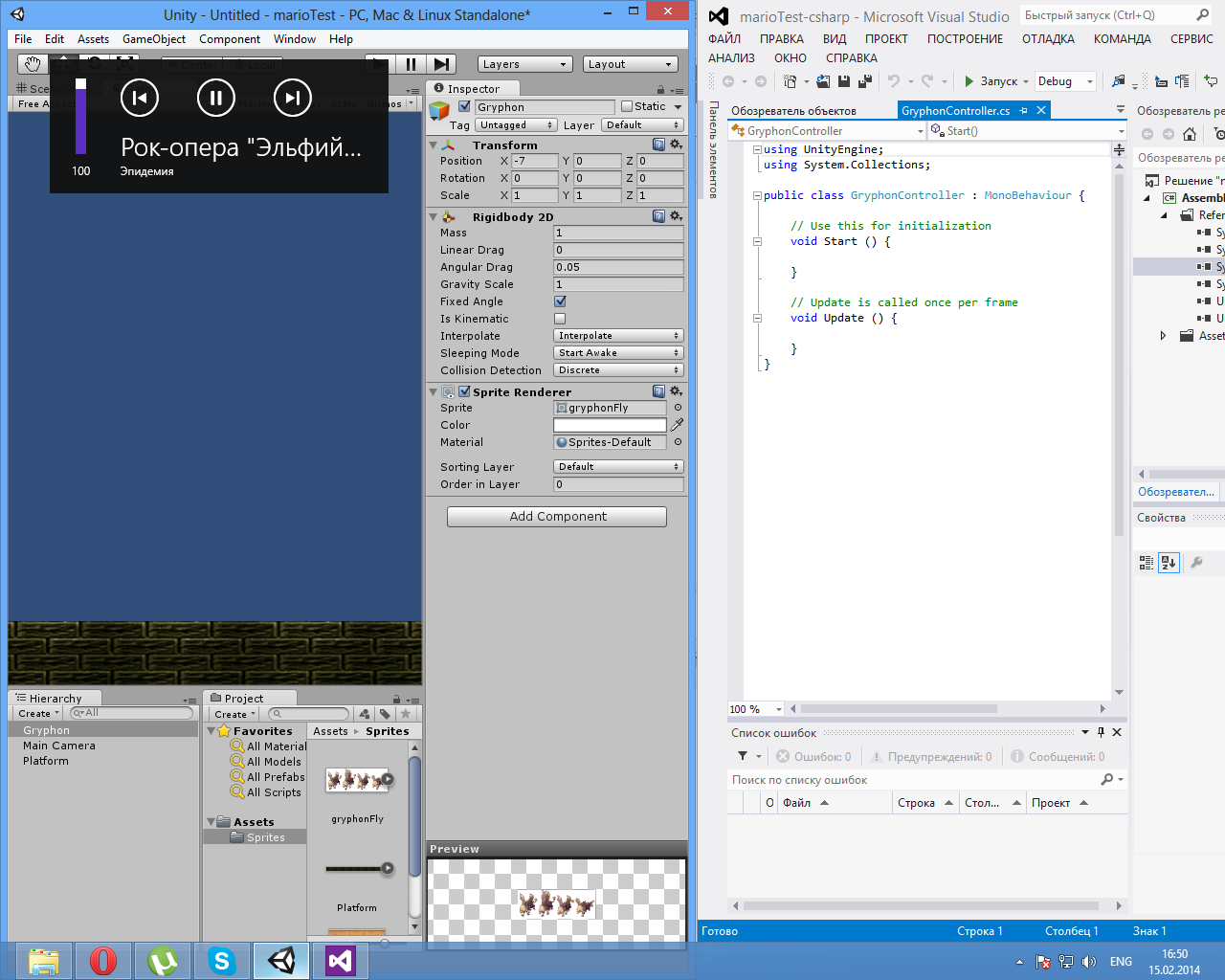Open Debug configuration dropdown
Viewport: 1225px width, 980px height.
point(1065,81)
